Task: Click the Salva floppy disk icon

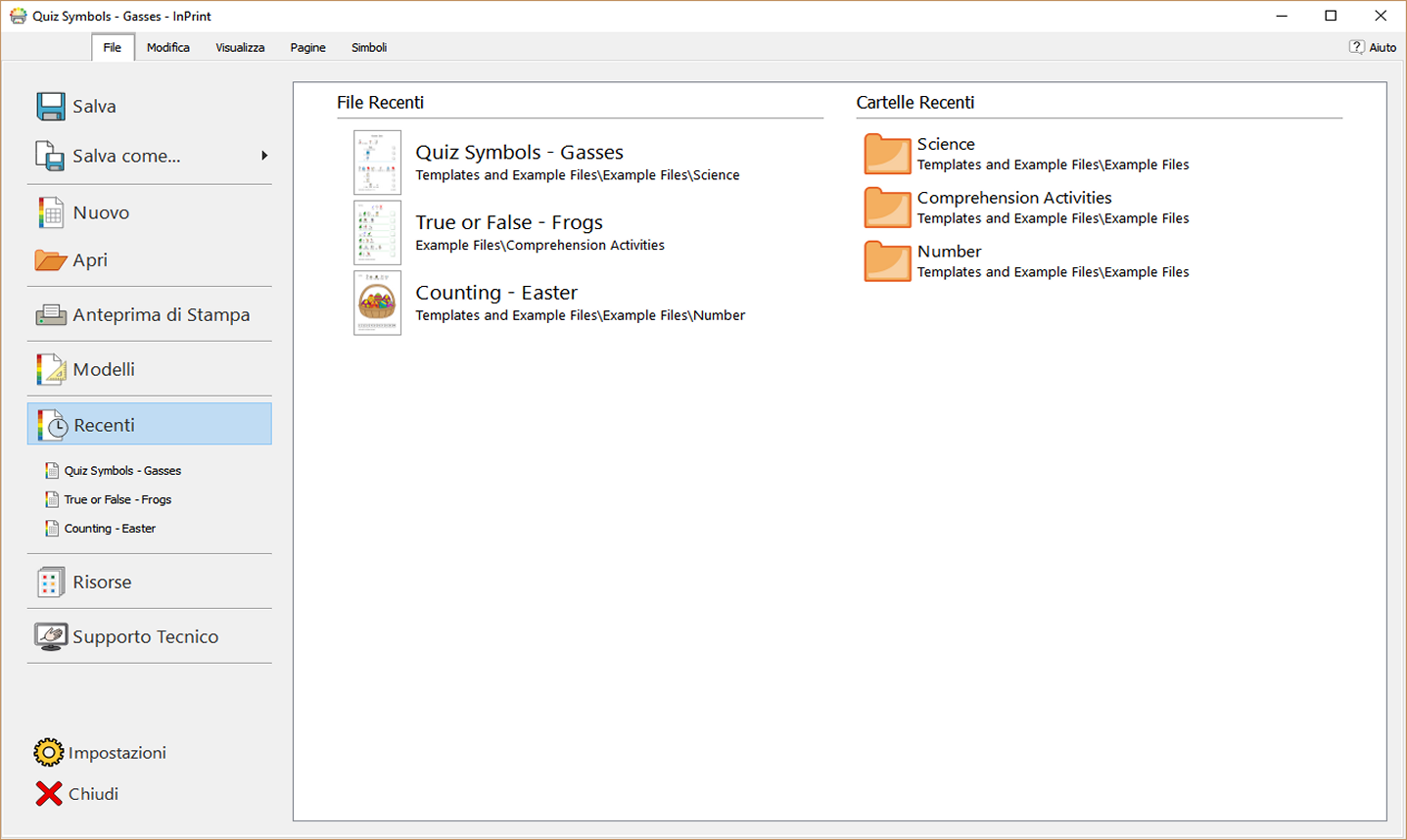Action: [50, 106]
